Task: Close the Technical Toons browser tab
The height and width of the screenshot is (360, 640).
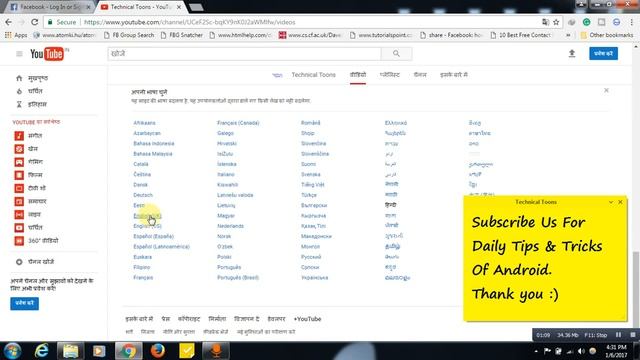Action: click(x=179, y=7)
